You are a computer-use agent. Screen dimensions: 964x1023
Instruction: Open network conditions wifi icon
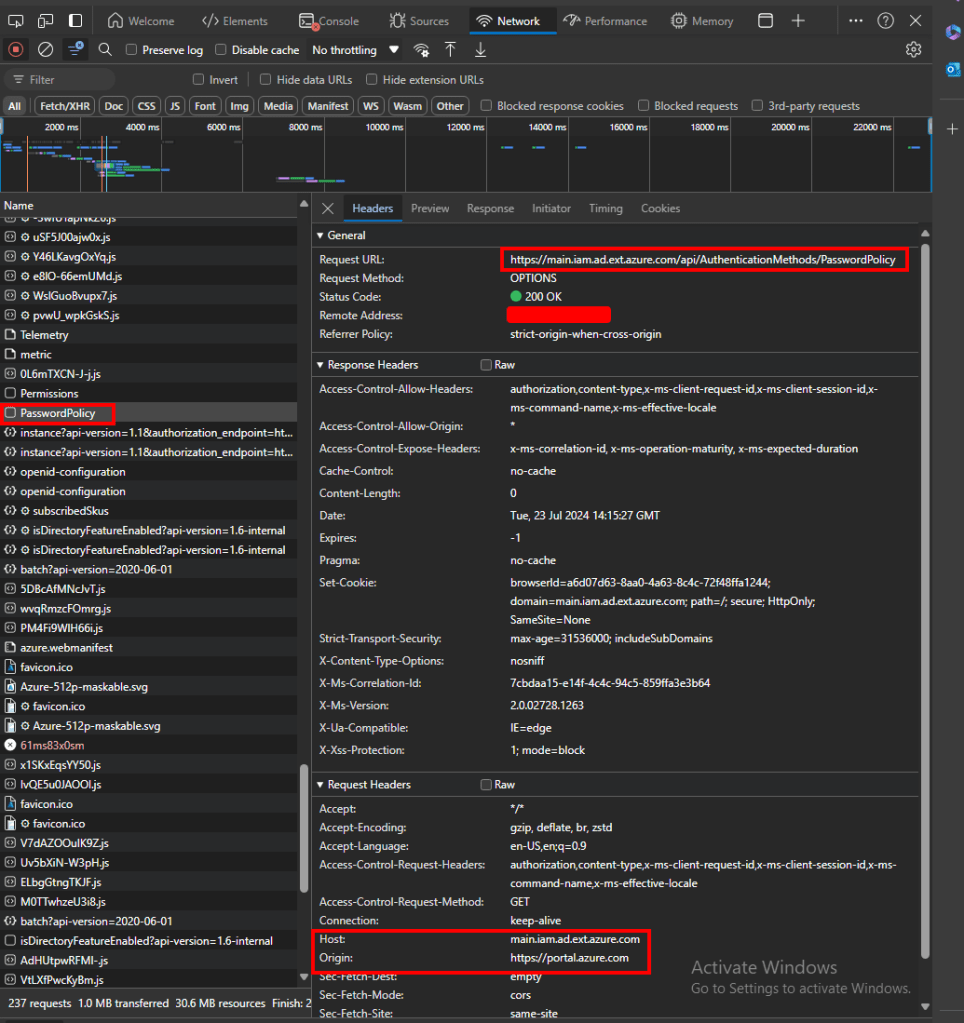click(x=421, y=49)
